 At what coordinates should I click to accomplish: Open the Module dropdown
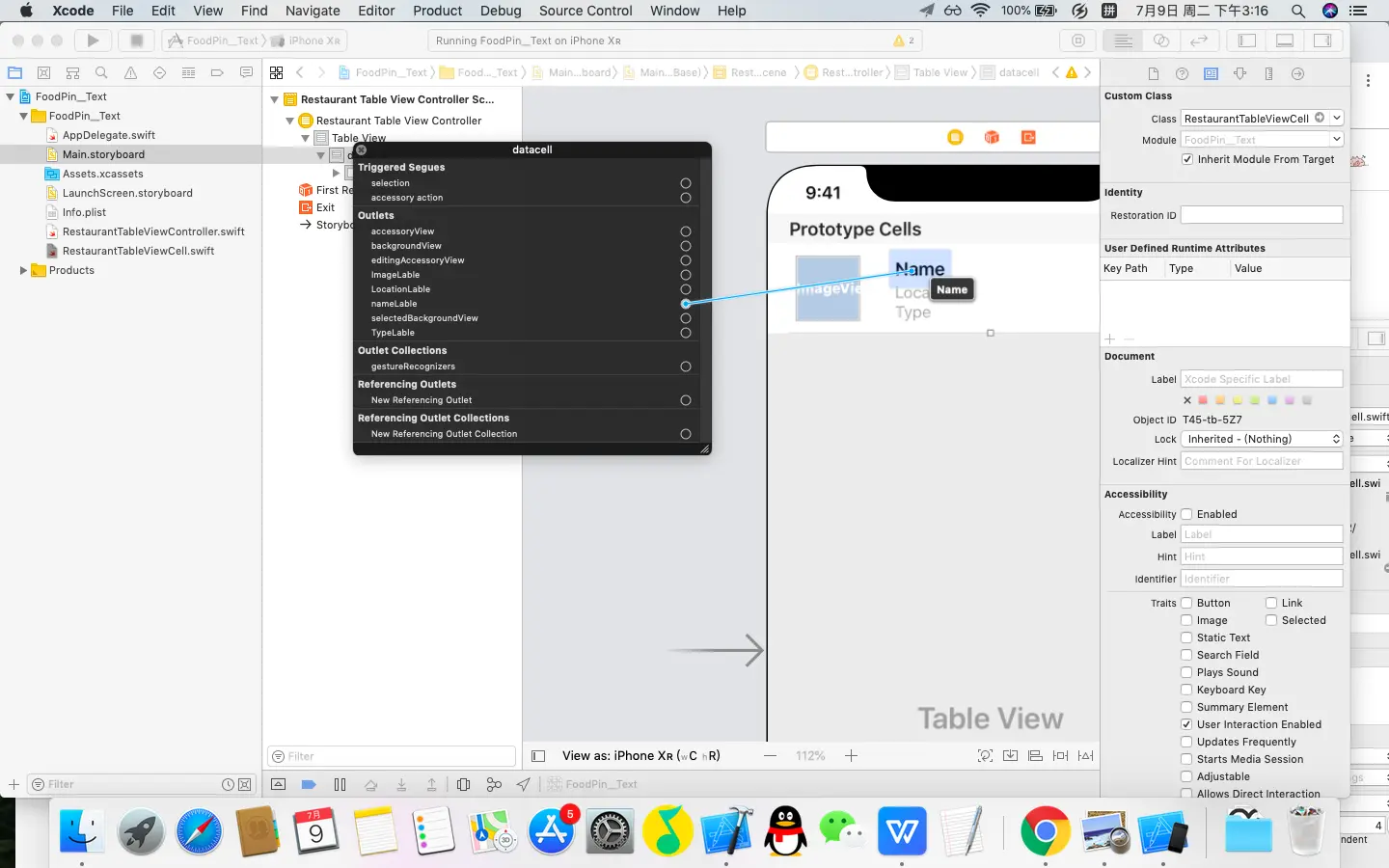pos(1337,140)
